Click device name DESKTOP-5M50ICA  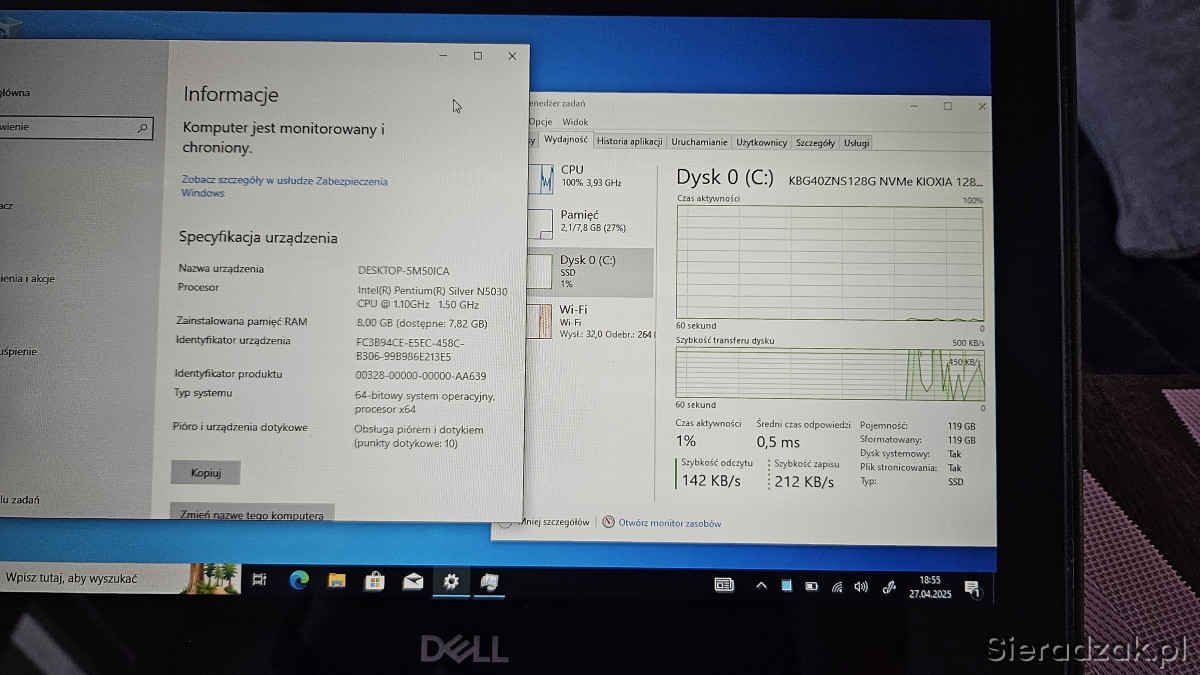point(403,271)
